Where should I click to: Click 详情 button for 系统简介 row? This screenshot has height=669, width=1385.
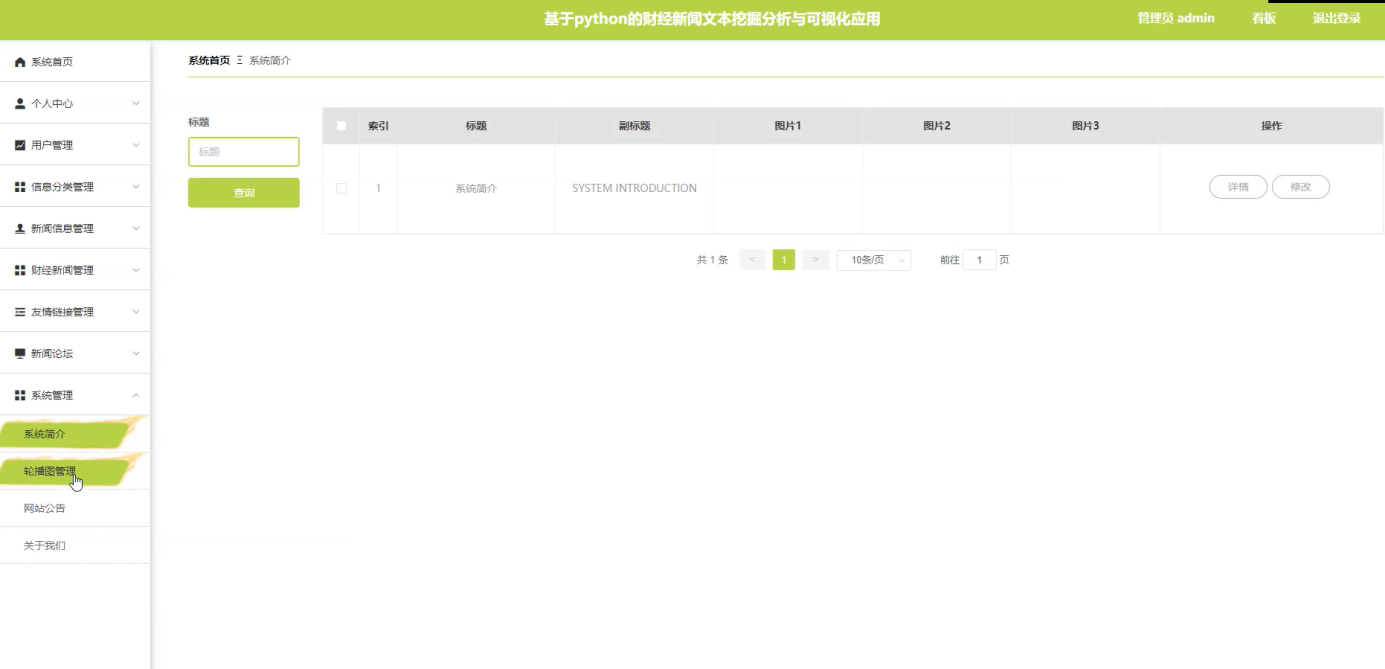coord(1238,187)
